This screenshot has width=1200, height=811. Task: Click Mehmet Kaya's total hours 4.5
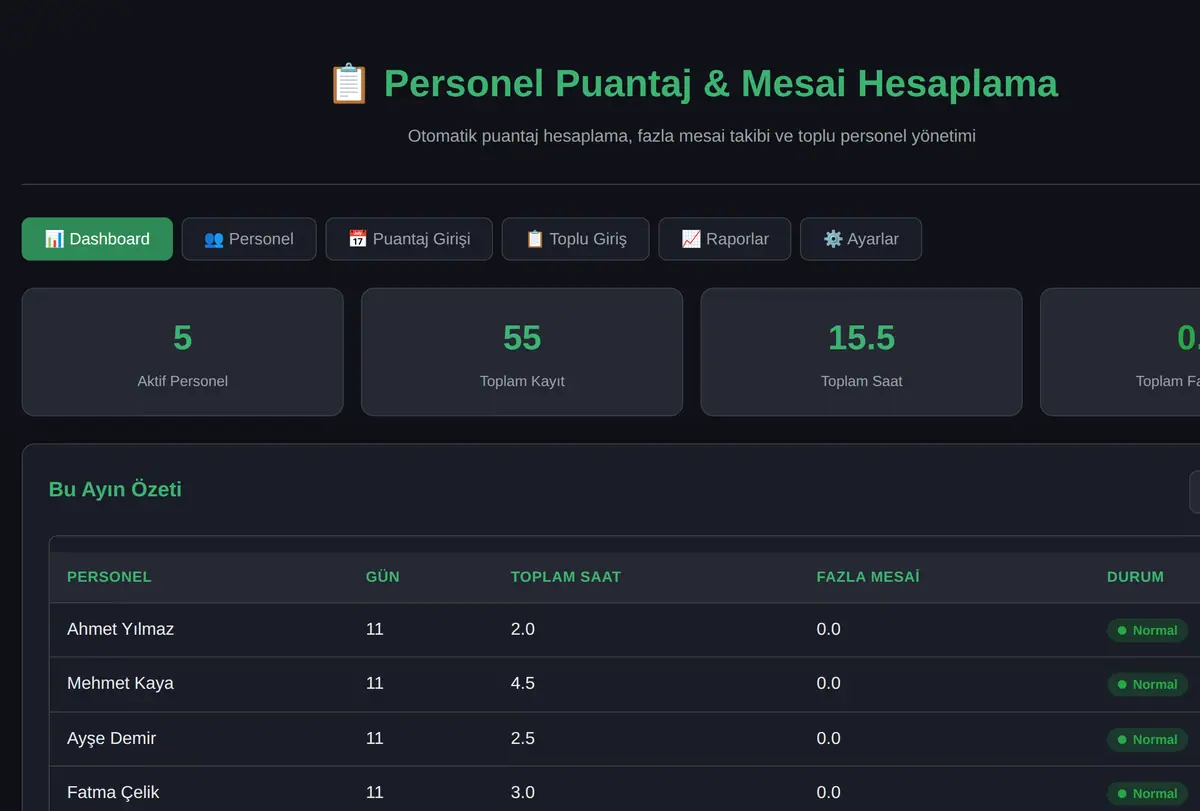point(523,683)
